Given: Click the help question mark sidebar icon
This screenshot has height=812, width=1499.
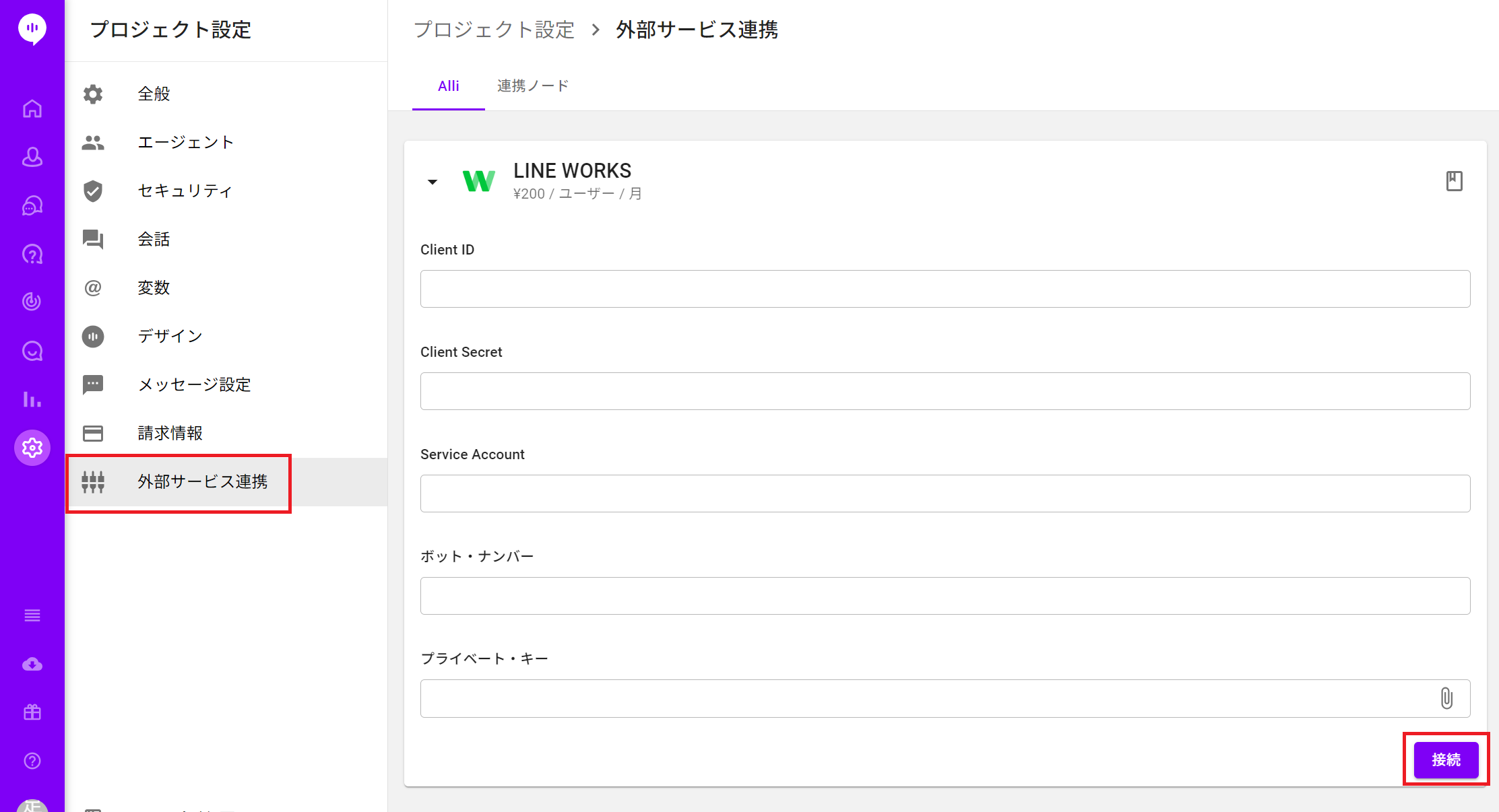Looking at the screenshot, I should point(32,761).
